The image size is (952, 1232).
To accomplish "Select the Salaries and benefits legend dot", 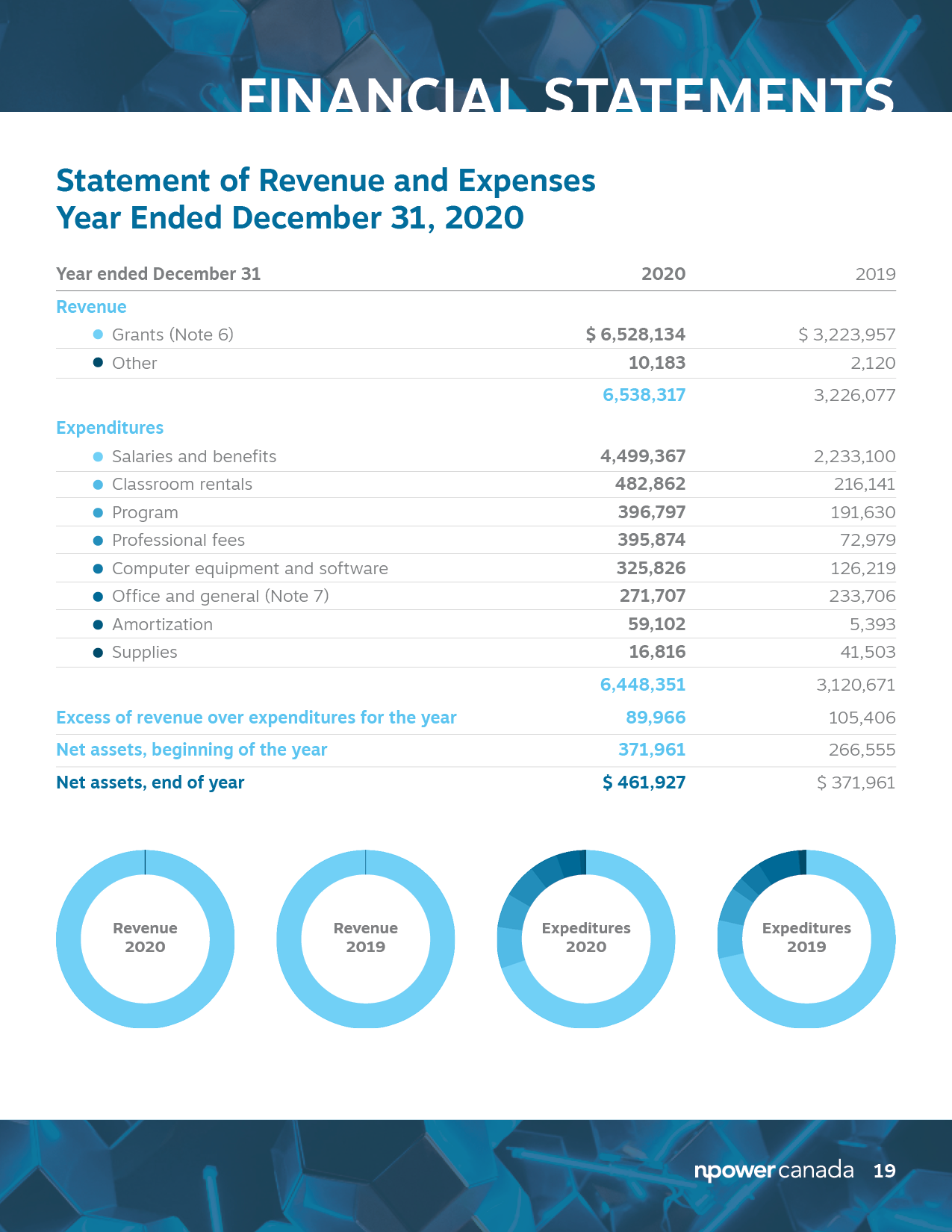I will point(98,456).
